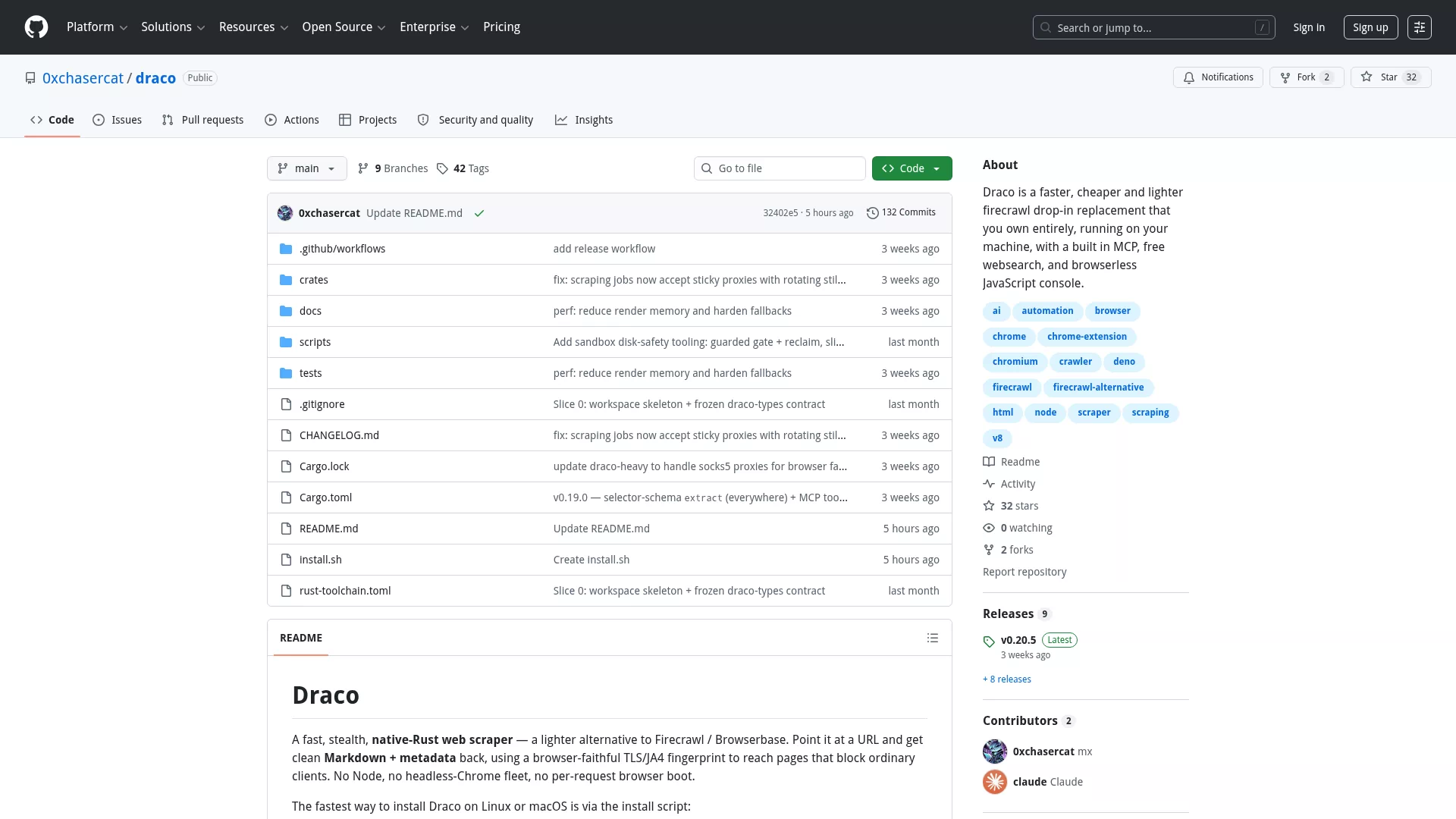Fork the draco repository
This screenshot has height=819, width=1456.
pyautogui.click(x=1307, y=77)
